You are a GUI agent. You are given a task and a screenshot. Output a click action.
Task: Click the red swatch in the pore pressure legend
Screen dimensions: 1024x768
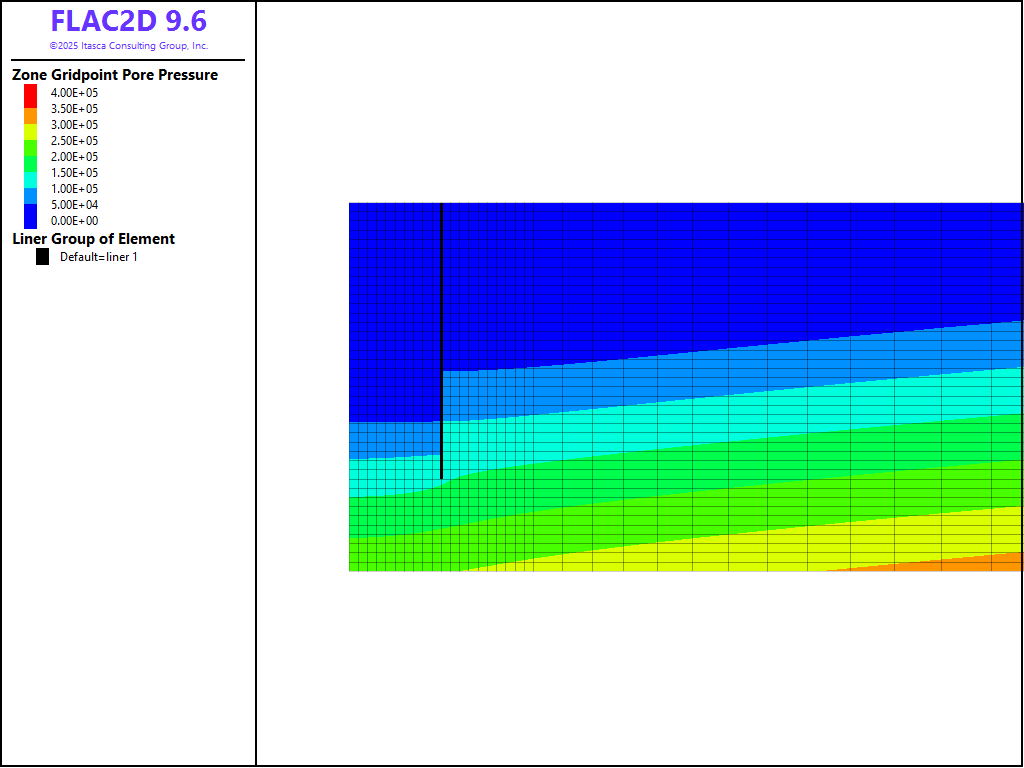pos(30,95)
